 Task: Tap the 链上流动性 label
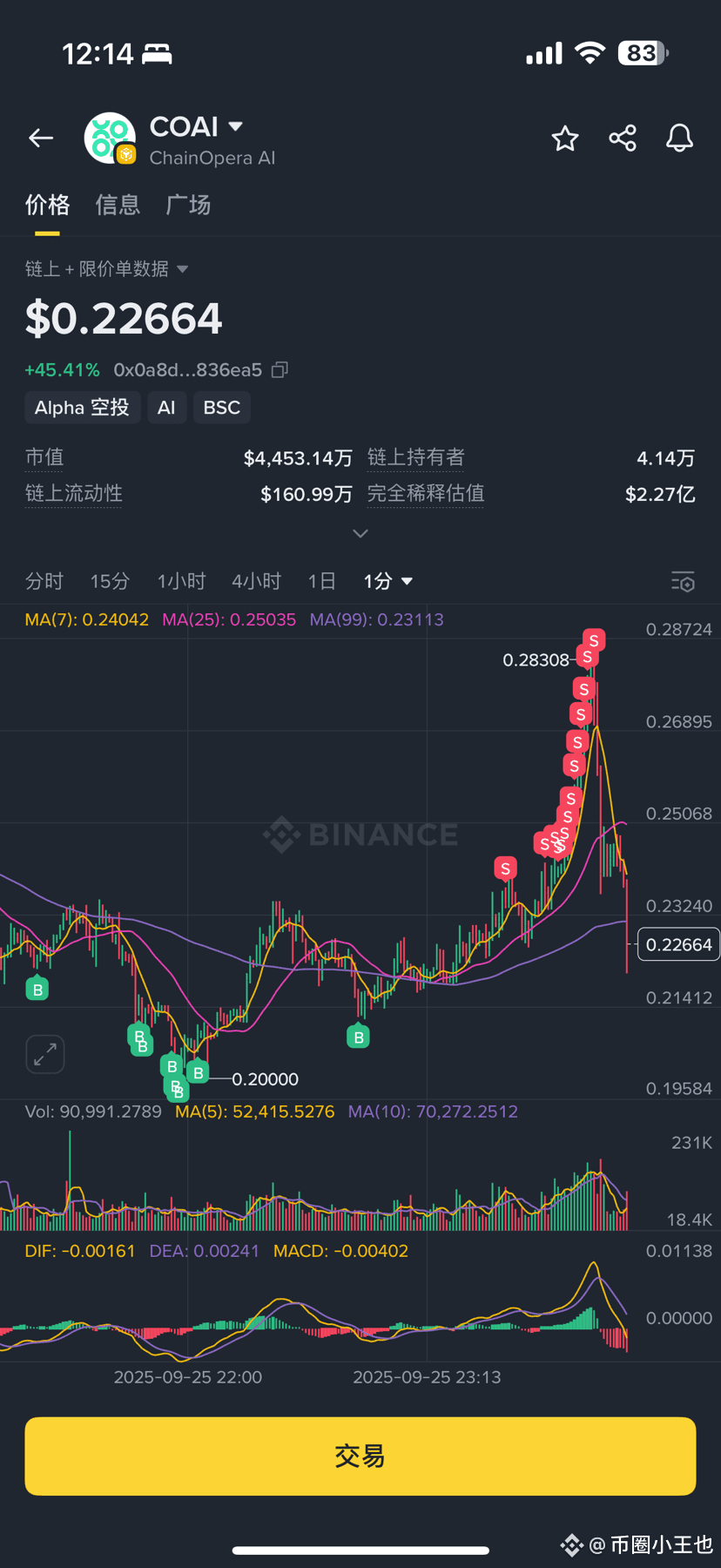pos(74,494)
